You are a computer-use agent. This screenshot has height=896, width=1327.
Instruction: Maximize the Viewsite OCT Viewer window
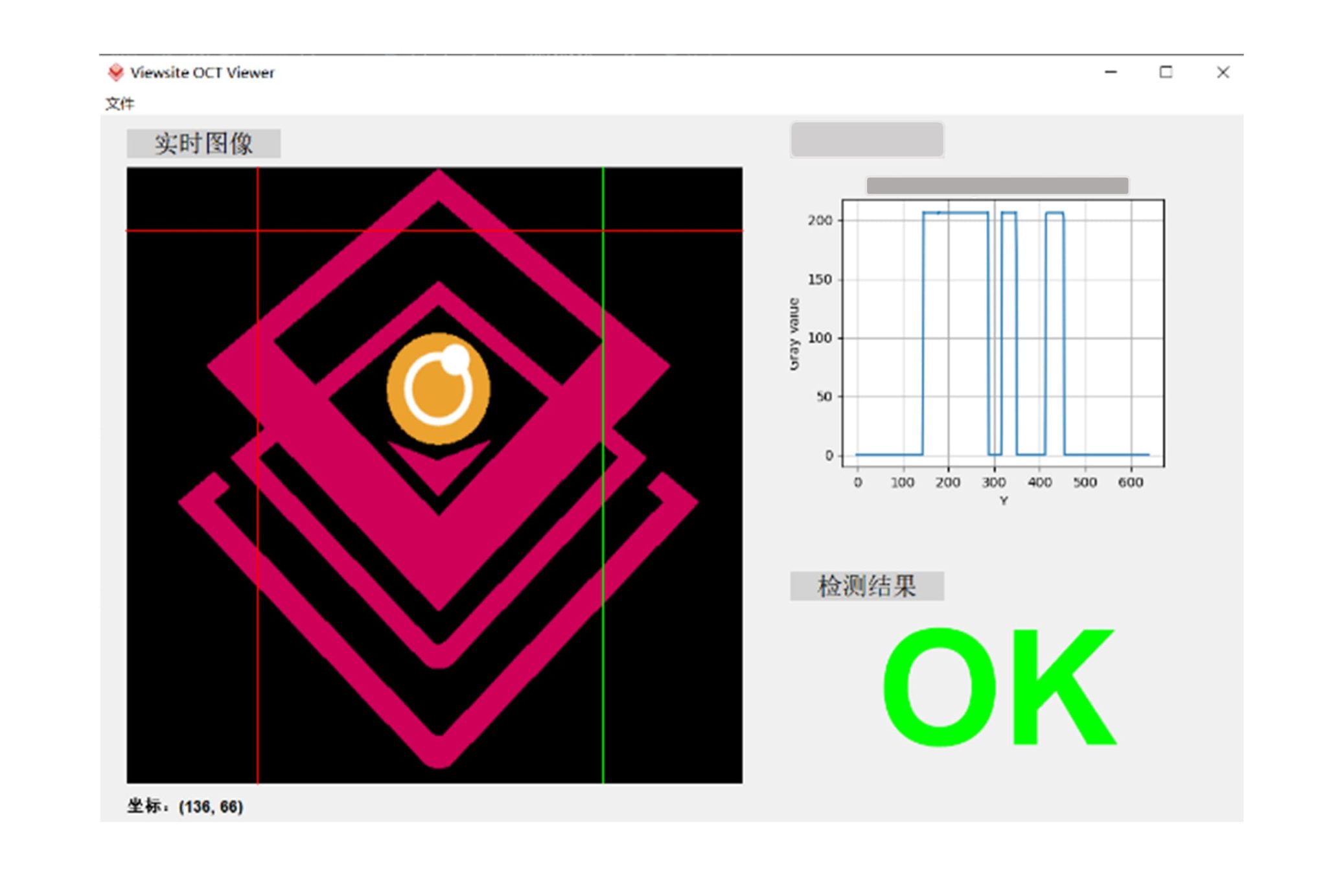coord(1166,73)
